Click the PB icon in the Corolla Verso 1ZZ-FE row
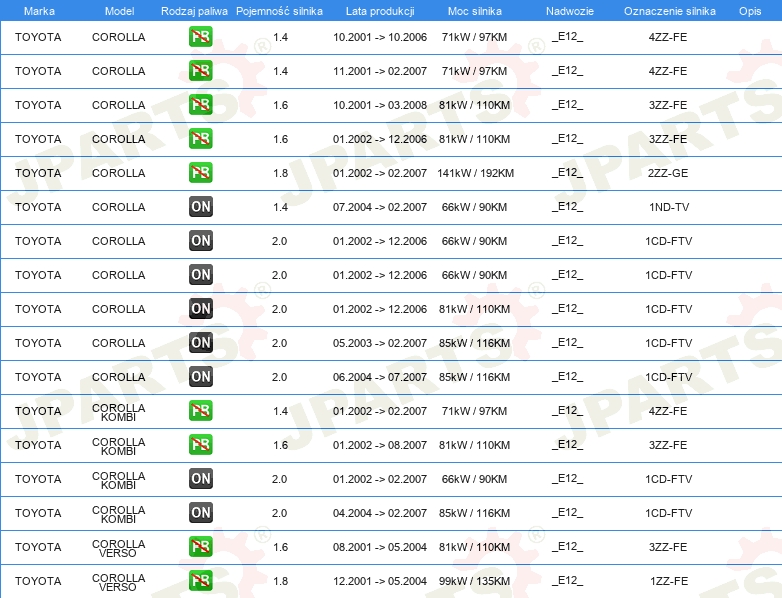The height and width of the screenshot is (598, 782). [200, 581]
